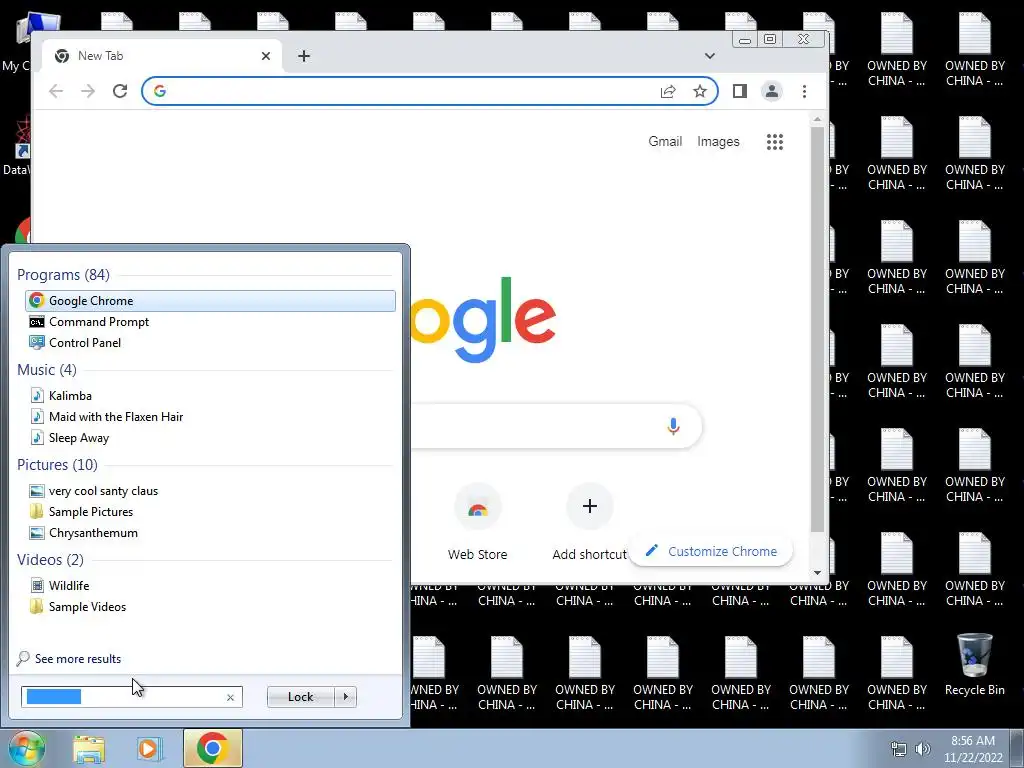Click the scrollbar down arrow in Chrome

coord(817,573)
